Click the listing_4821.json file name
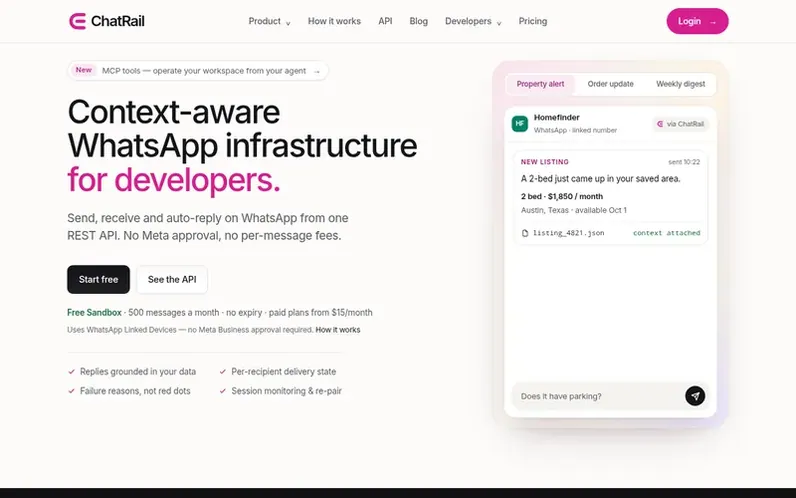 point(568,233)
